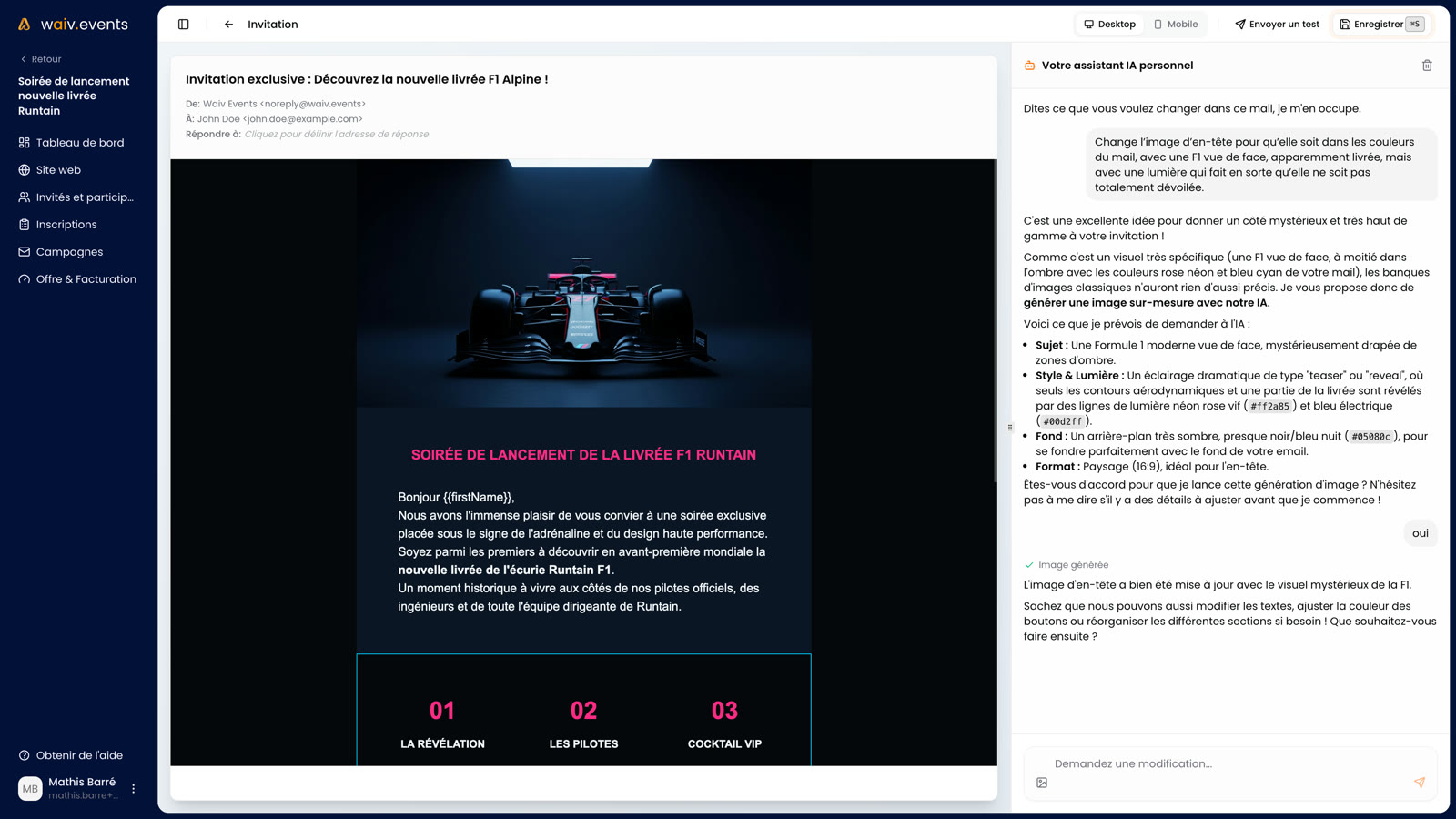The width and height of the screenshot is (1456, 819).
Task: Click the panel resize handle
Action: pyautogui.click(x=1010, y=428)
